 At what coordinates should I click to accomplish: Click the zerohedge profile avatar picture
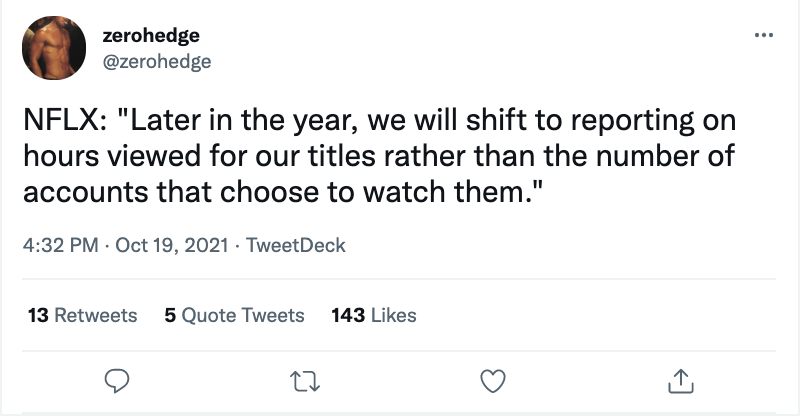pyautogui.click(x=54, y=48)
